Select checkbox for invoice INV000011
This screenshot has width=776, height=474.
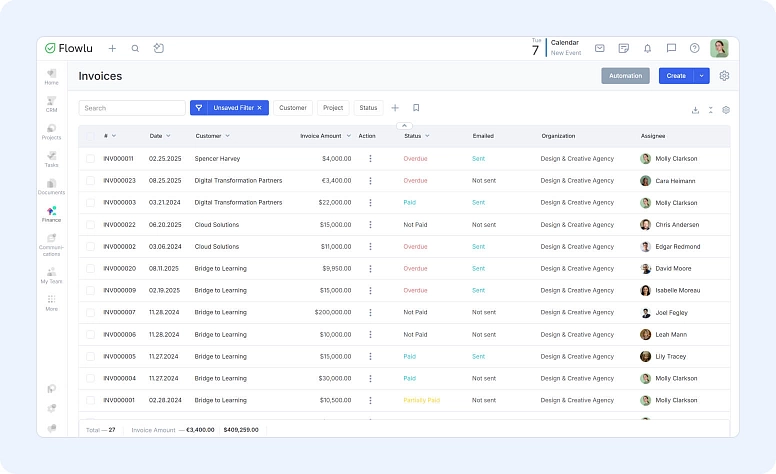[x=90, y=158]
